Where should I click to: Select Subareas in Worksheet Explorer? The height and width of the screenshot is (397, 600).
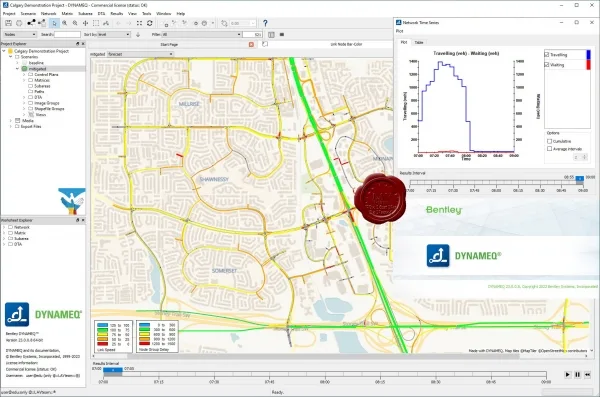pos(21,239)
